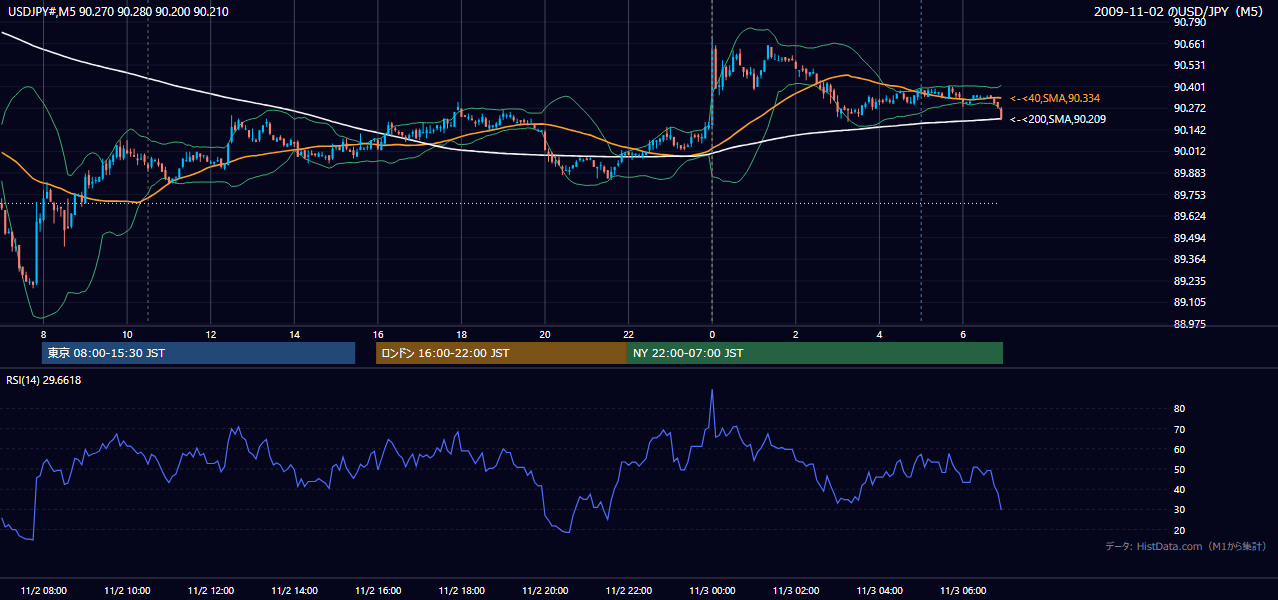Viewport: 1278px width, 600px height.
Task: Click the 11/2 16:00 time axis label
Action: (x=378, y=590)
